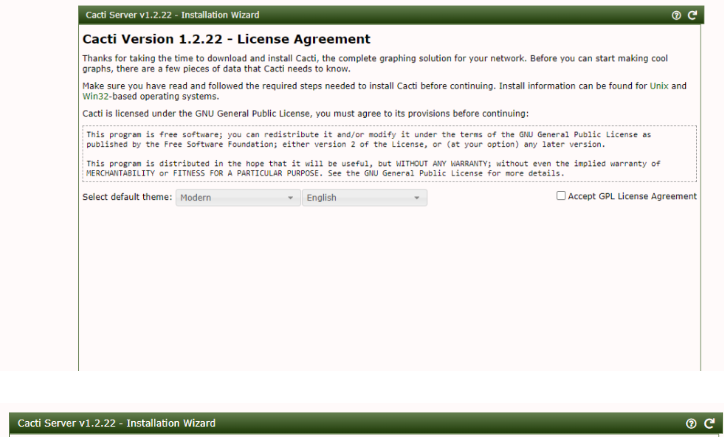
Task: Click the 'Cacti Version 1.2.22 - License Agreement' heading
Action: (226, 39)
